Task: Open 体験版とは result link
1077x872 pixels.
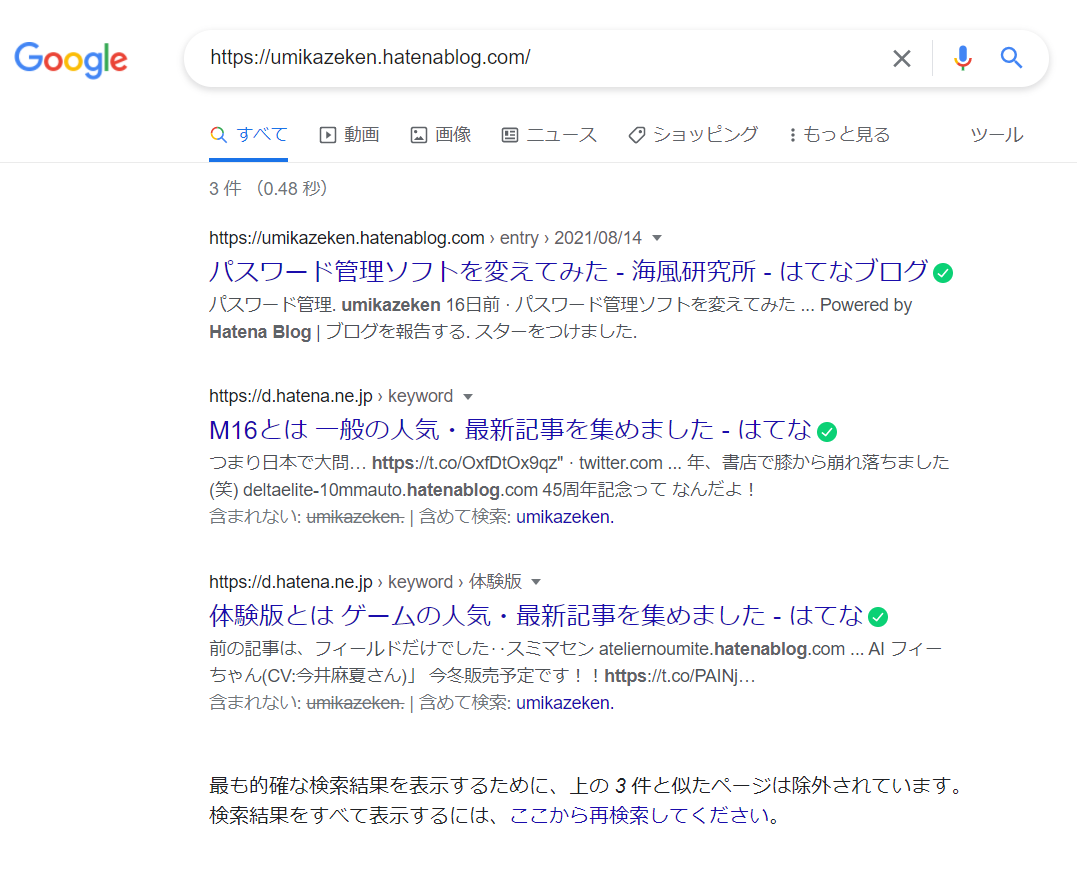Action: point(536,615)
